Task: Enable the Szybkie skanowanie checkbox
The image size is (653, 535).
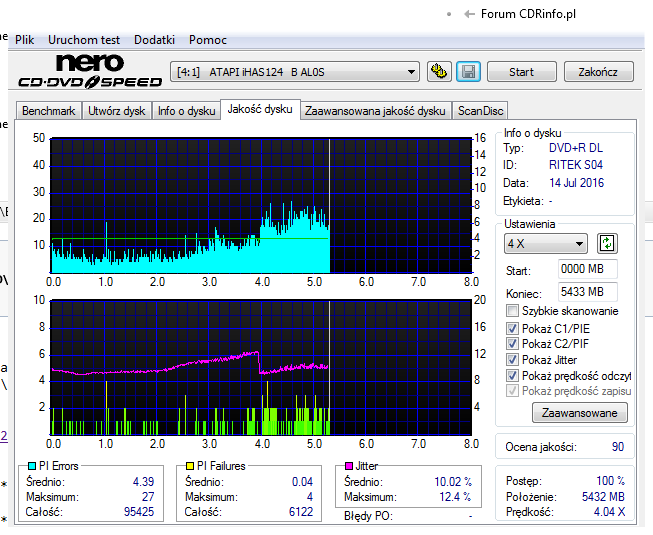Action: pyautogui.click(x=512, y=311)
